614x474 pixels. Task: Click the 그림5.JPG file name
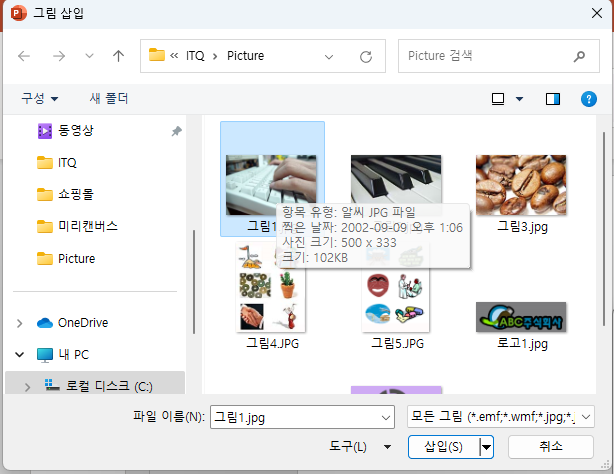[397, 344]
